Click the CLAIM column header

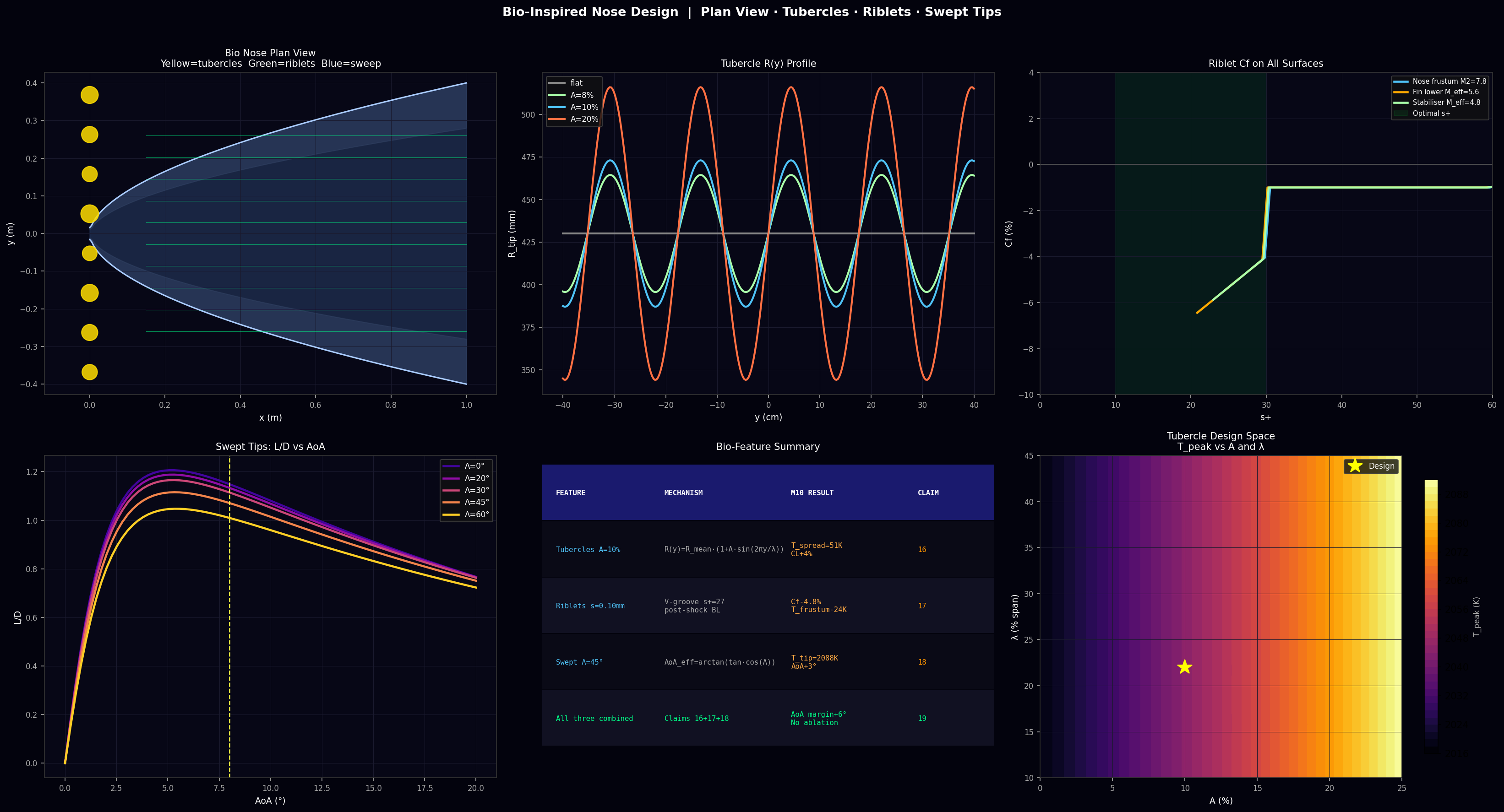tap(928, 493)
